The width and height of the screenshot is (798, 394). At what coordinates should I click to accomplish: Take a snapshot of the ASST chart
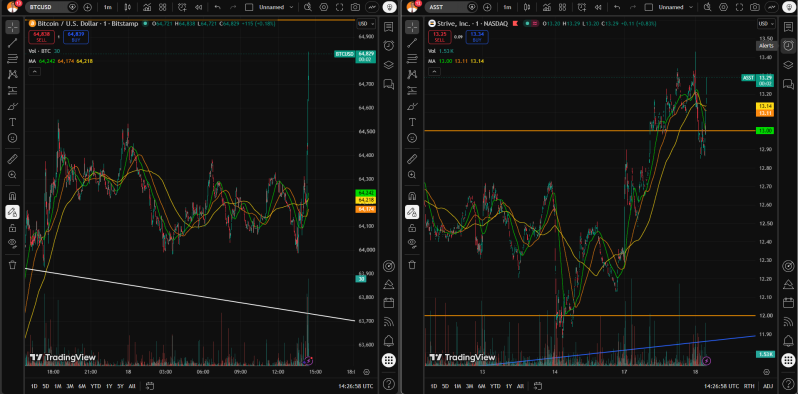[x=755, y=7]
